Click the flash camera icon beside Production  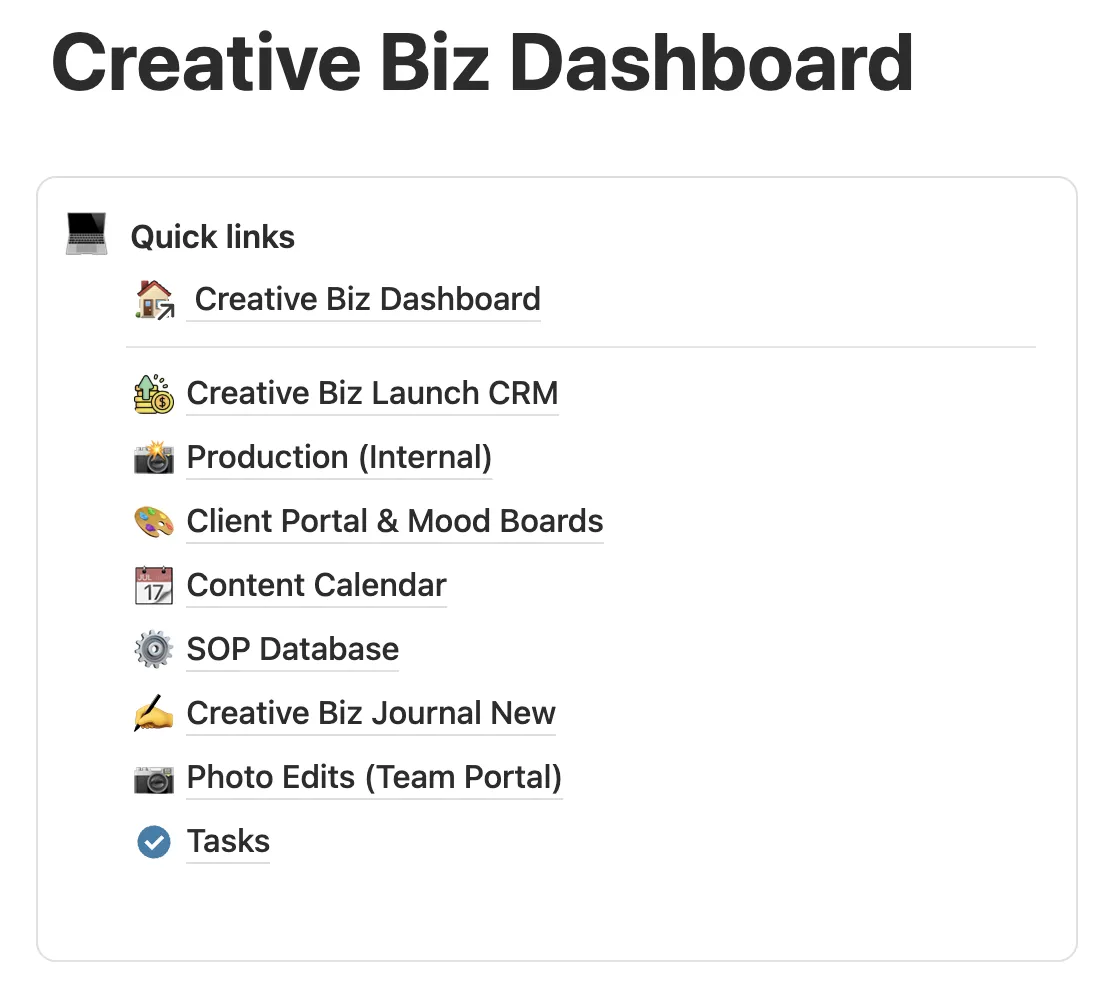(154, 457)
